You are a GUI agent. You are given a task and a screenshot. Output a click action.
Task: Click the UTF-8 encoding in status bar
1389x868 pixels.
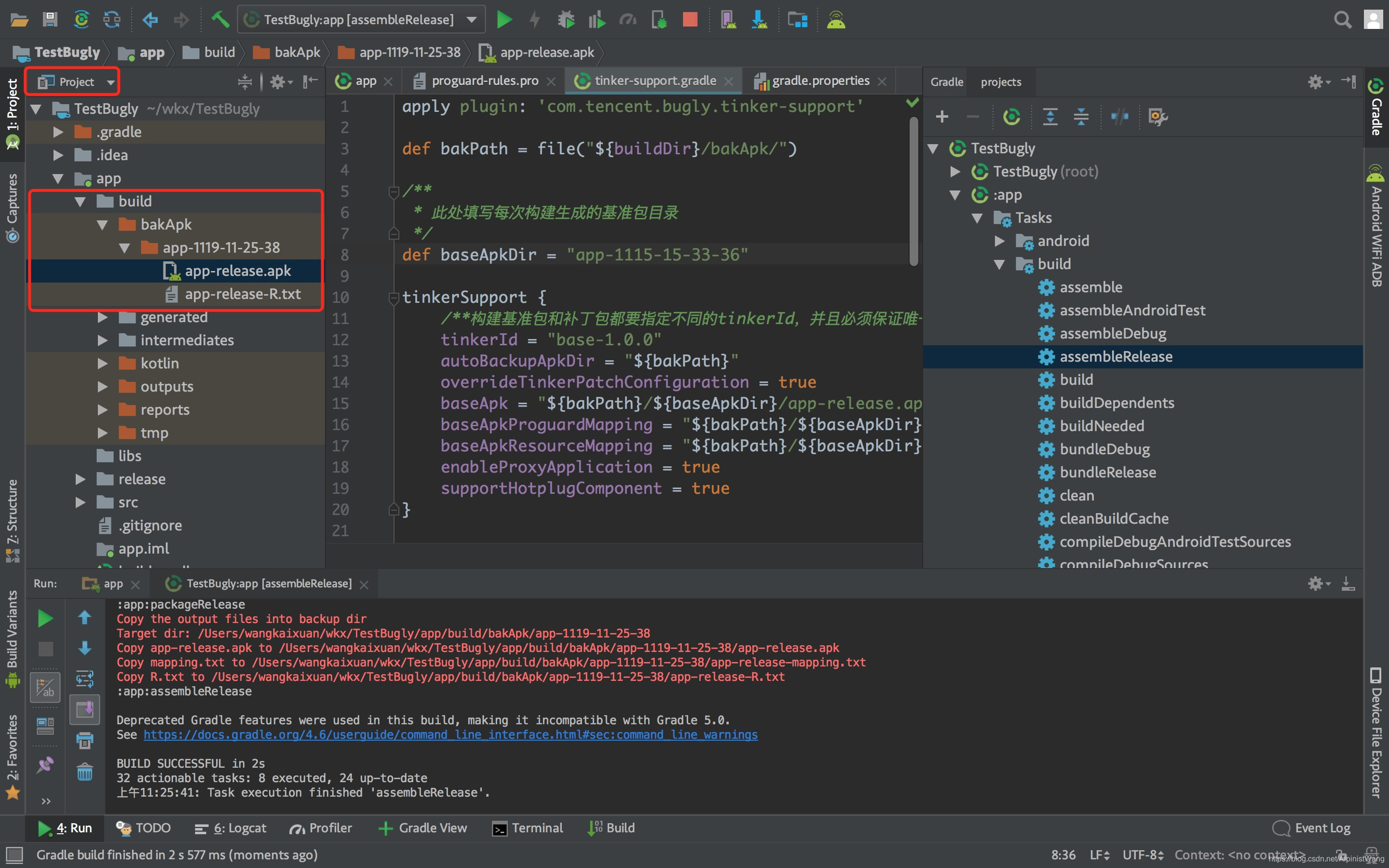point(1143,855)
